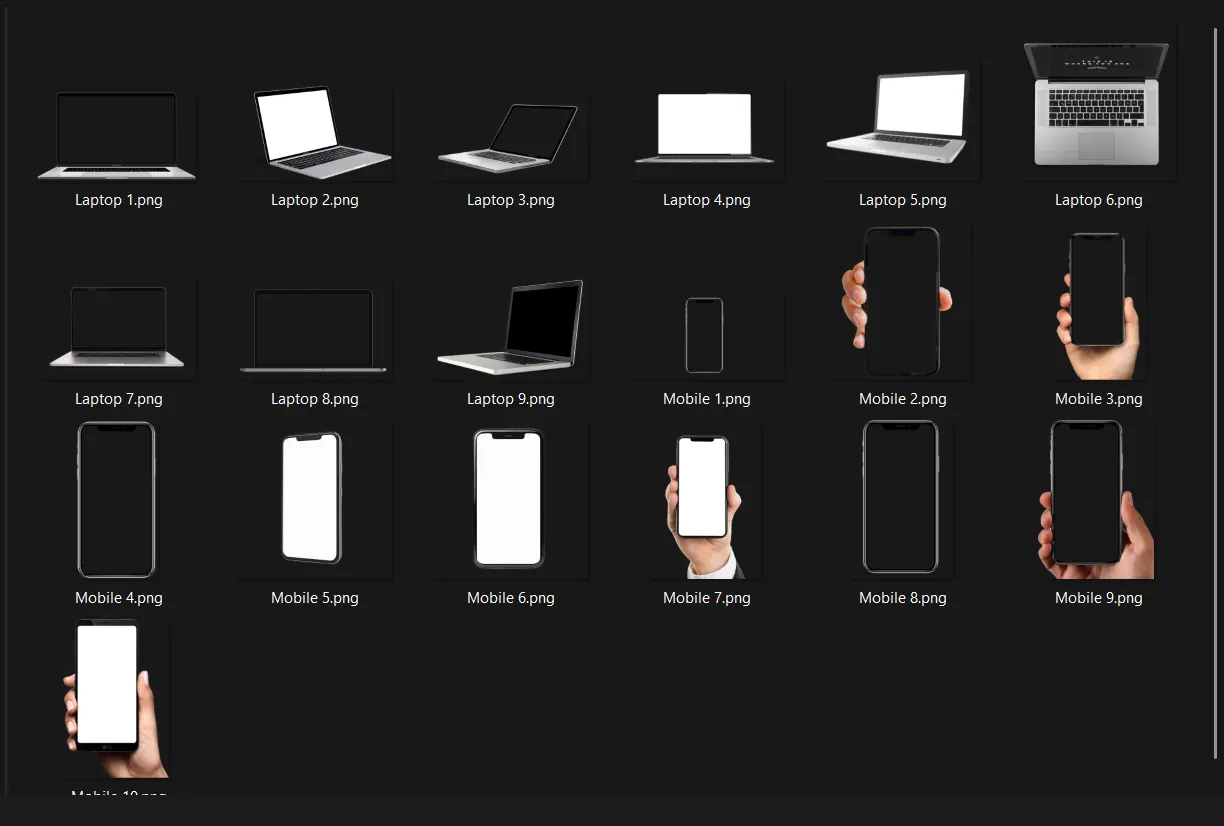Open the Mobile 6.png white screen phone
The width and height of the screenshot is (1224, 826).
(x=509, y=499)
